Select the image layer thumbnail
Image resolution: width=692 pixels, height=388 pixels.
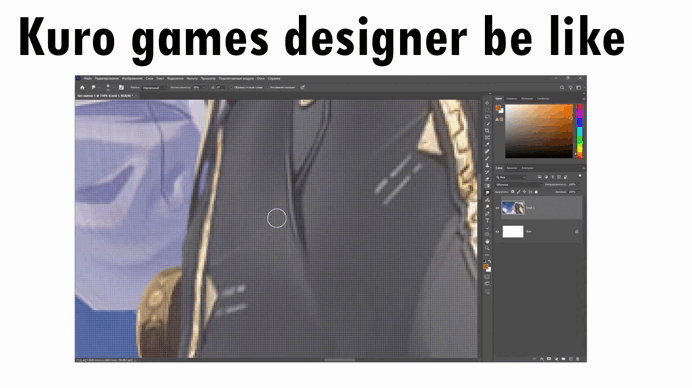click(x=513, y=208)
